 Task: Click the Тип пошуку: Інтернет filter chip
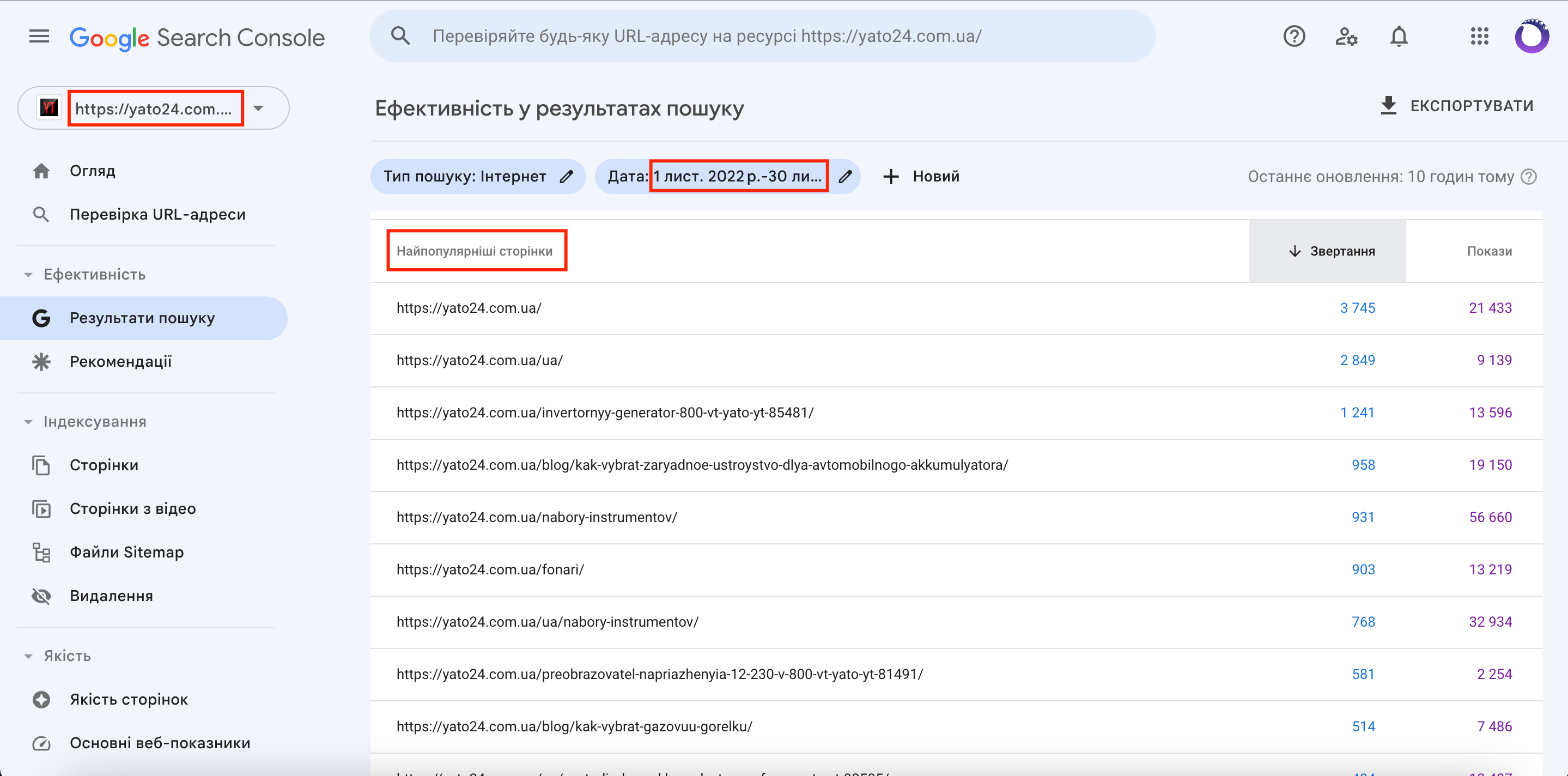click(478, 177)
